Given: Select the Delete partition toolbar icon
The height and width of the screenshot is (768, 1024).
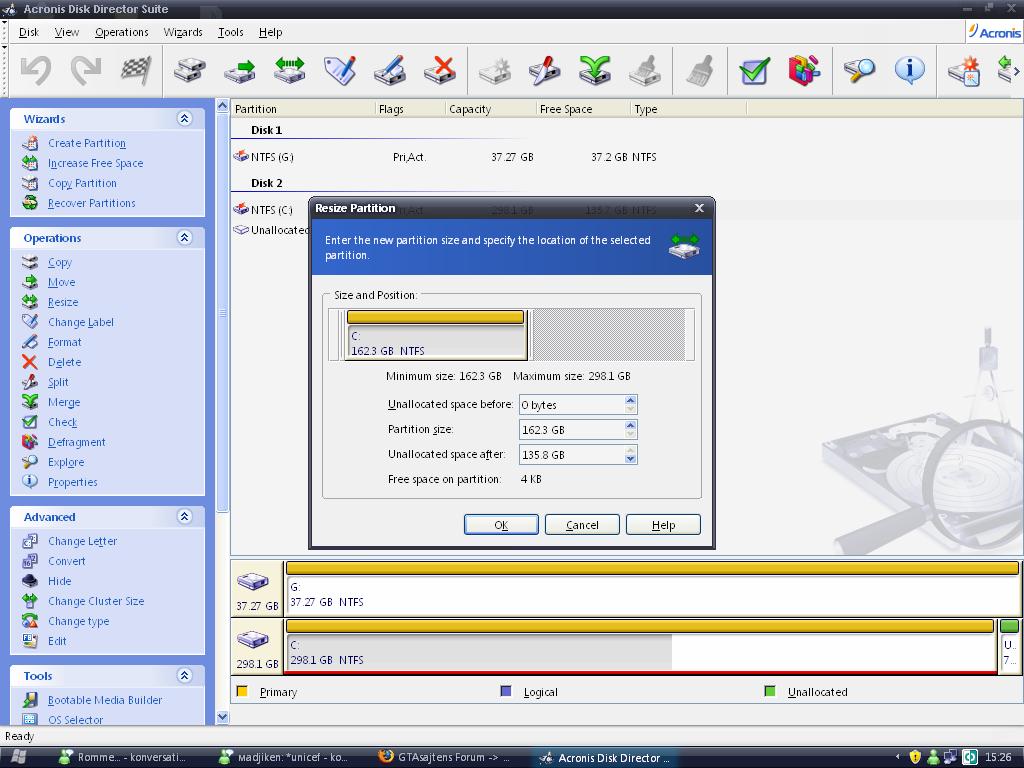Looking at the screenshot, I should coord(439,70).
